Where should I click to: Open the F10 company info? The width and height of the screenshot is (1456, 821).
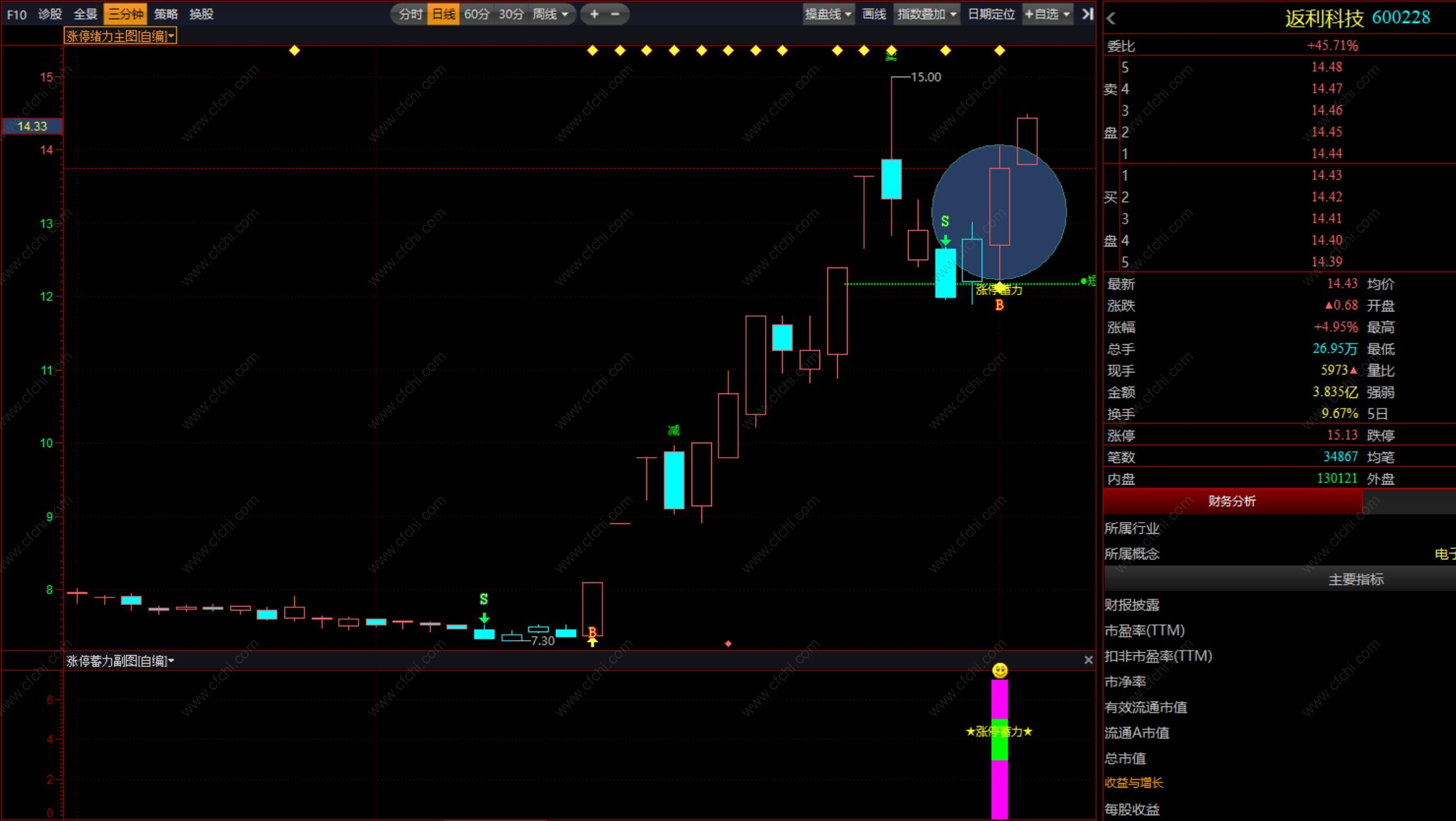click(x=16, y=14)
